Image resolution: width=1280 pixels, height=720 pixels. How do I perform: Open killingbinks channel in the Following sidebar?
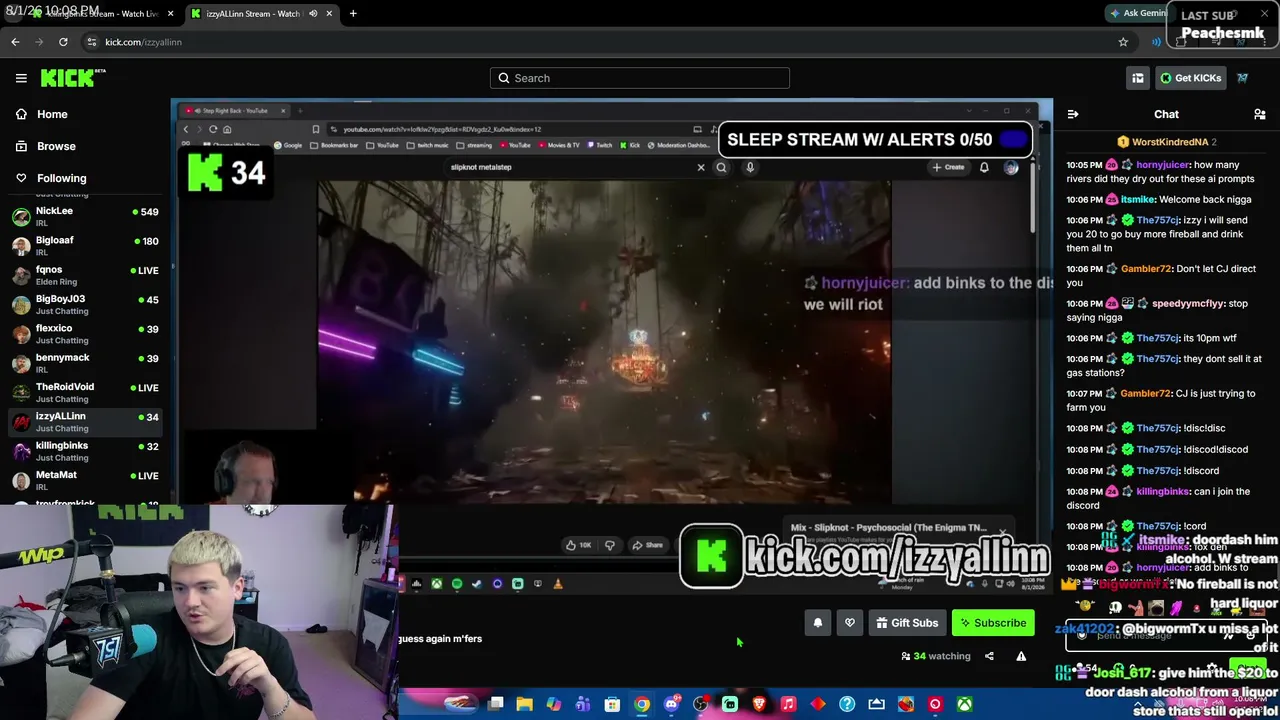tap(85, 451)
